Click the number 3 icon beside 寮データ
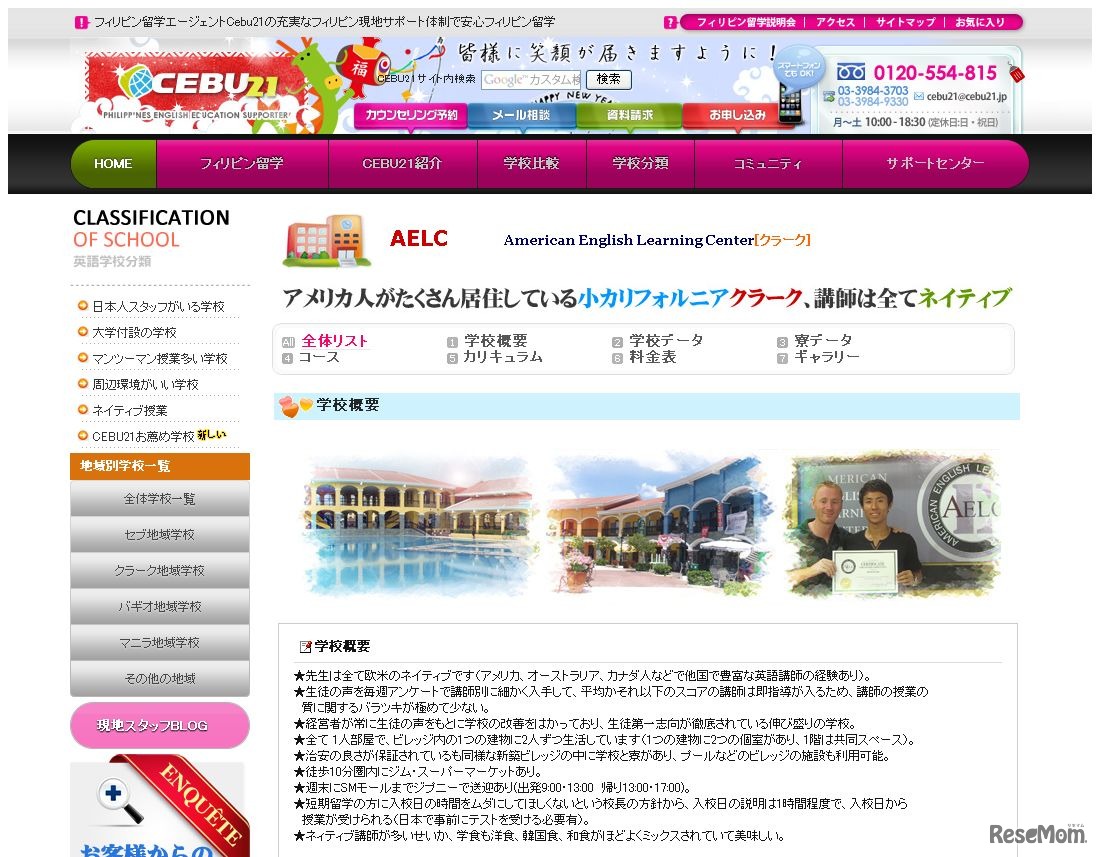 tap(782, 342)
